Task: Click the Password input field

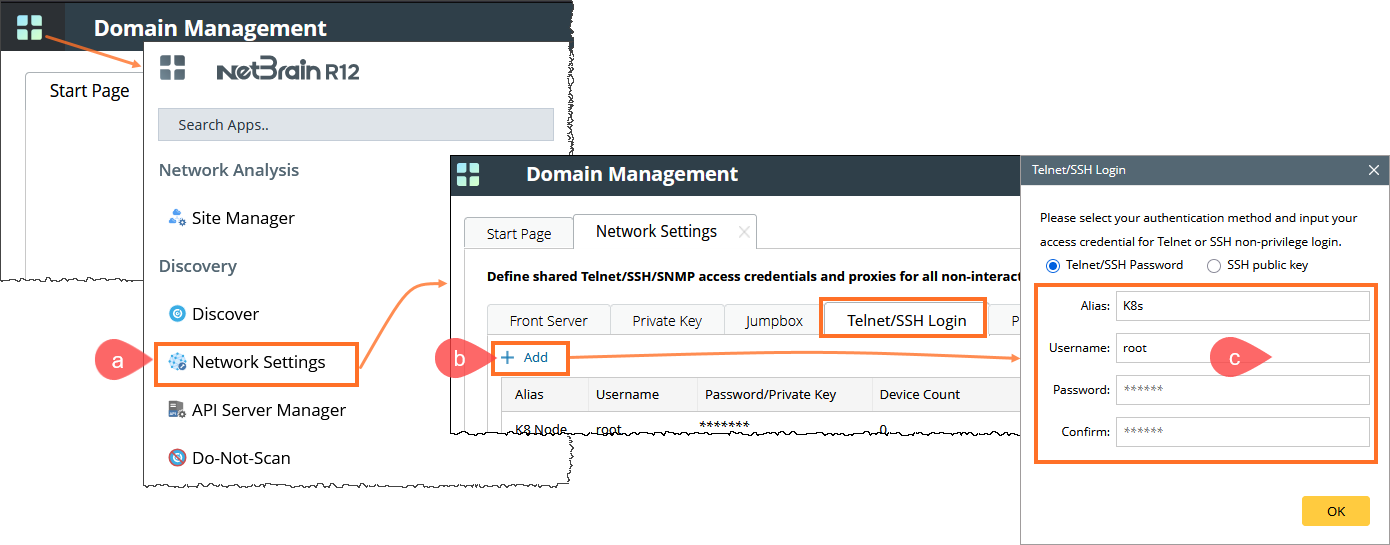Action: point(1242,390)
